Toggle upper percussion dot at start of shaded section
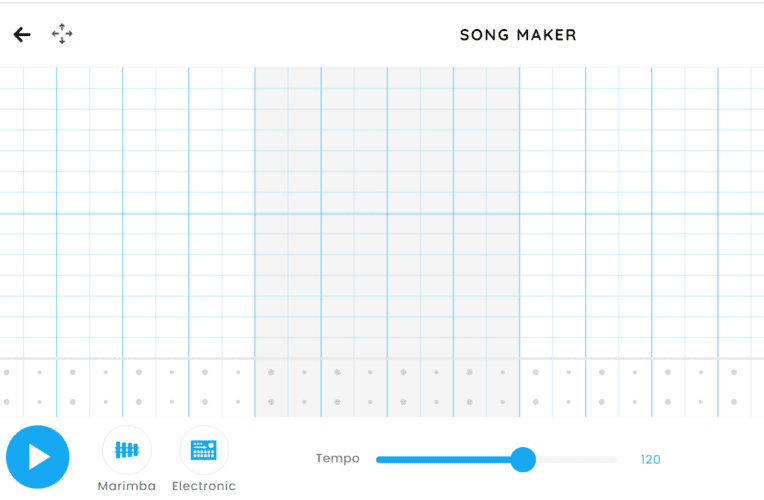The height and width of the screenshot is (500, 764). tap(271, 372)
